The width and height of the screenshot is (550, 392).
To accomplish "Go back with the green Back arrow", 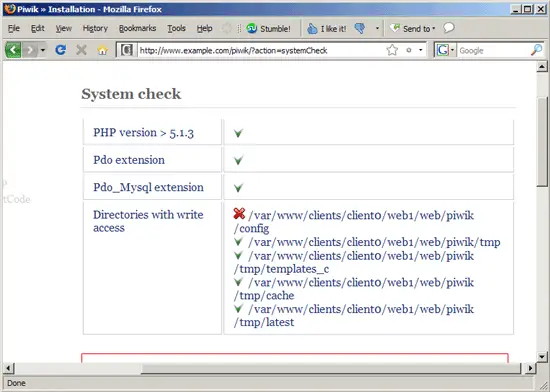I will [x=13, y=50].
